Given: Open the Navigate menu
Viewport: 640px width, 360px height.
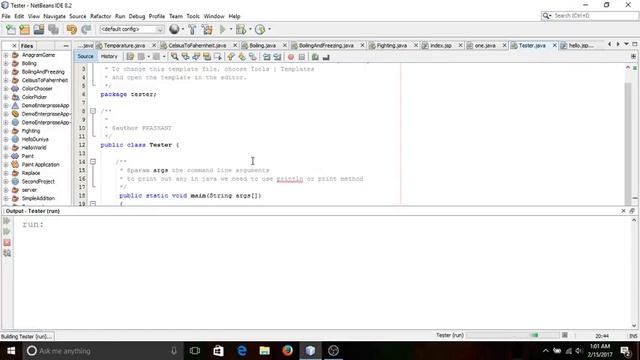Looking at the screenshot, I should pos(54,16).
